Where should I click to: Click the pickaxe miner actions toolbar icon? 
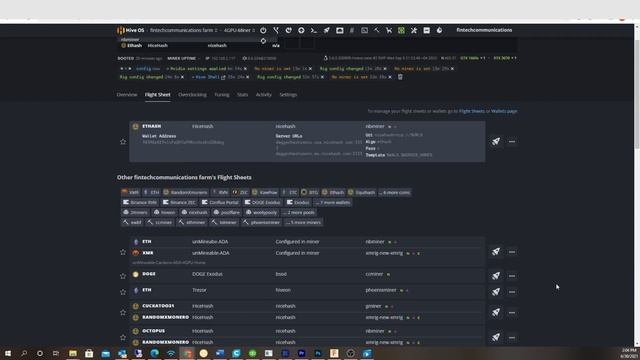pos(376,30)
